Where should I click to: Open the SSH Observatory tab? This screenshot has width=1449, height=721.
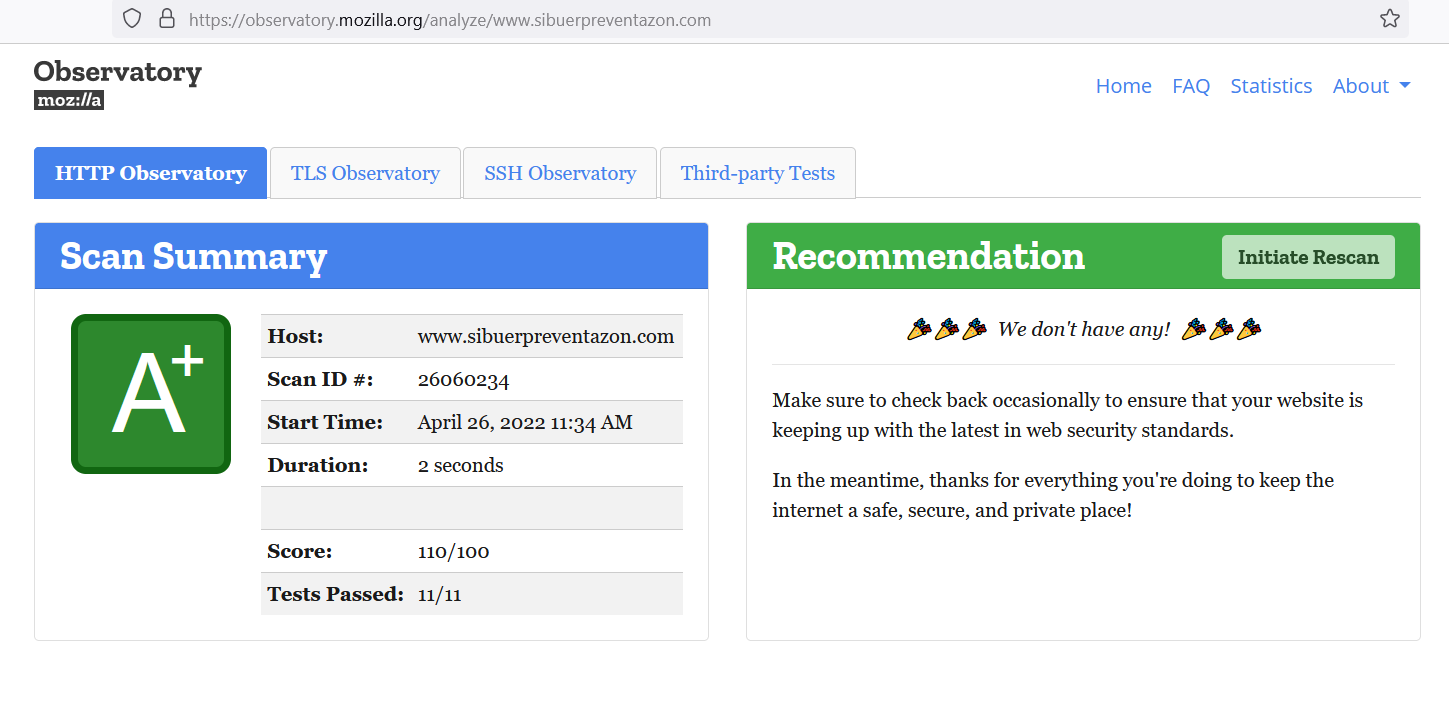[x=559, y=172]
